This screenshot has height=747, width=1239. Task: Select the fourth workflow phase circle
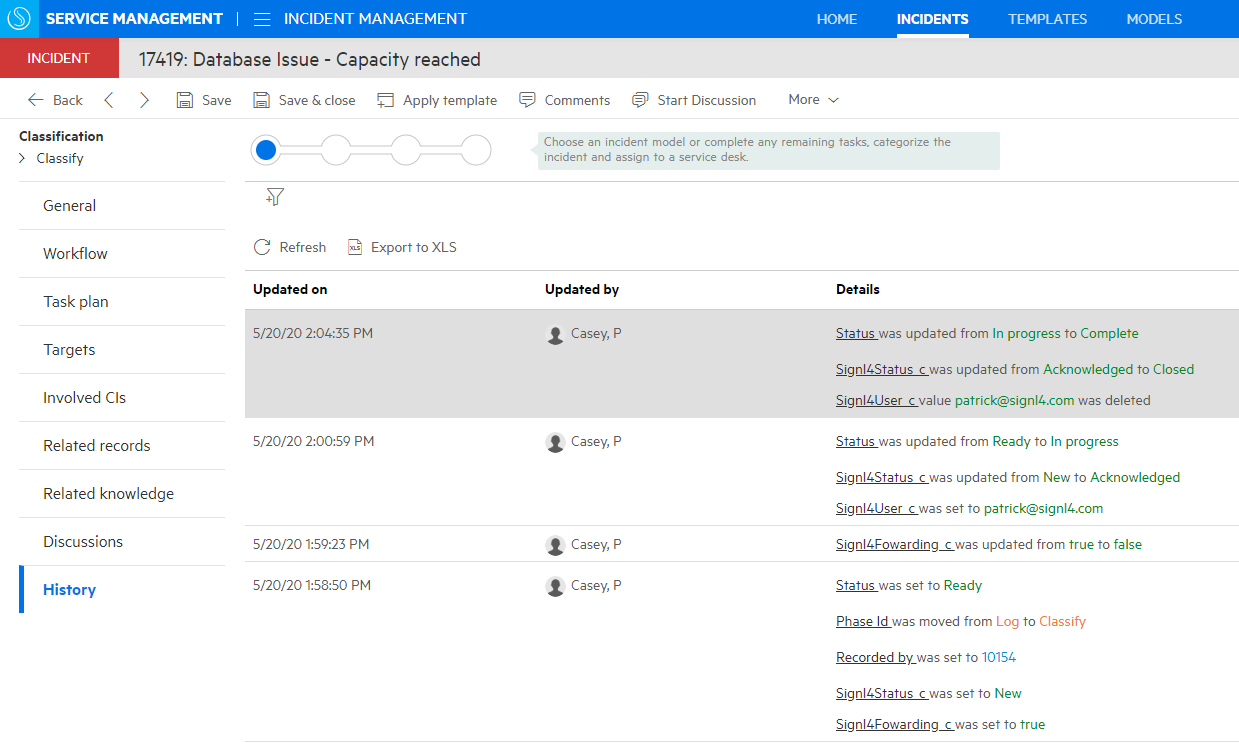476,151
